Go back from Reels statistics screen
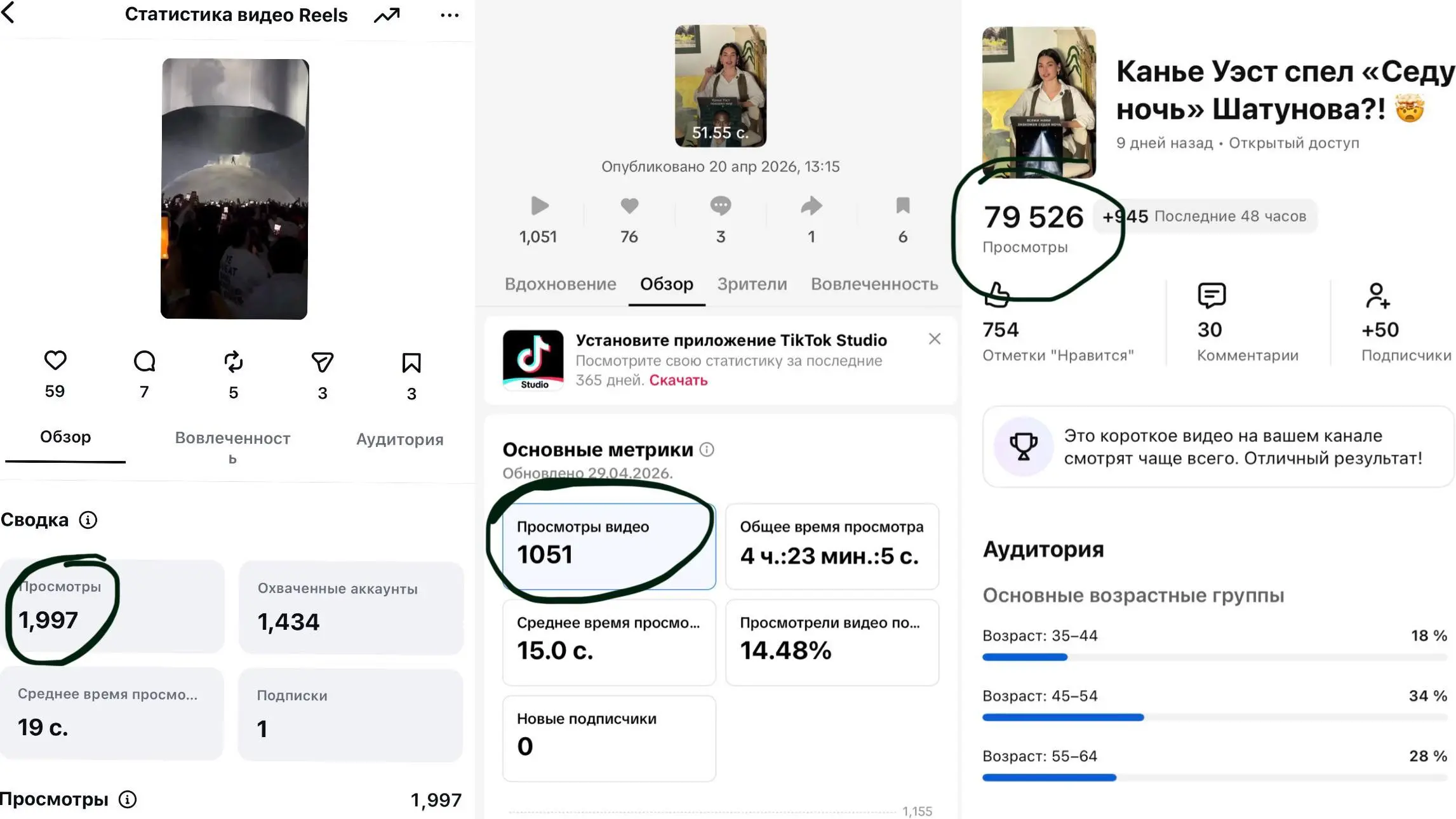 (x=8, y=13)
